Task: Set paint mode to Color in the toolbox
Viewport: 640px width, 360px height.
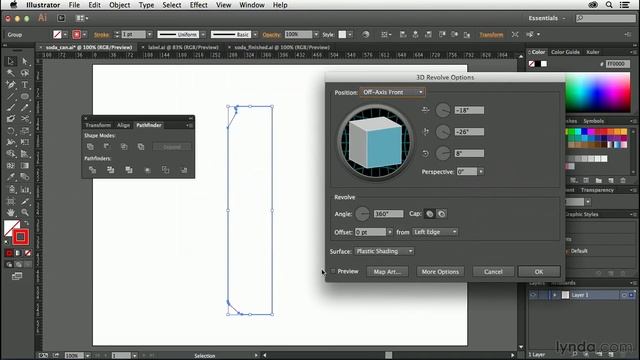Action: pos(9,253)
